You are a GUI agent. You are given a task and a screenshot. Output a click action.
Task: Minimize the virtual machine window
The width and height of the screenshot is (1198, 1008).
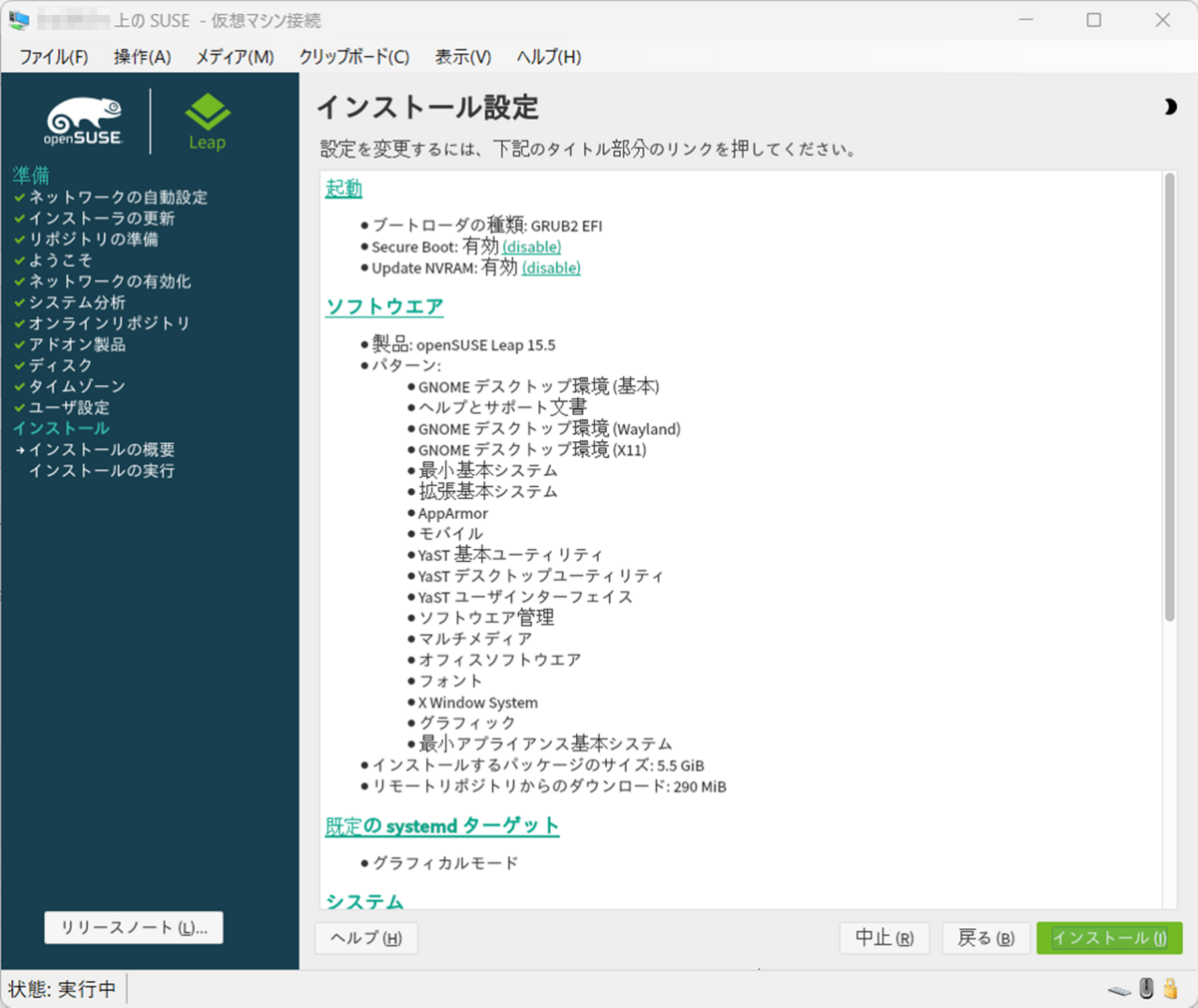pyautogui.click(x=1026, y=20)
